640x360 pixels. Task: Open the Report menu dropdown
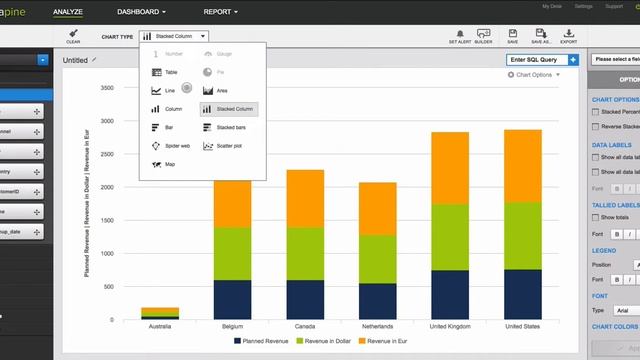coord(220,12)
